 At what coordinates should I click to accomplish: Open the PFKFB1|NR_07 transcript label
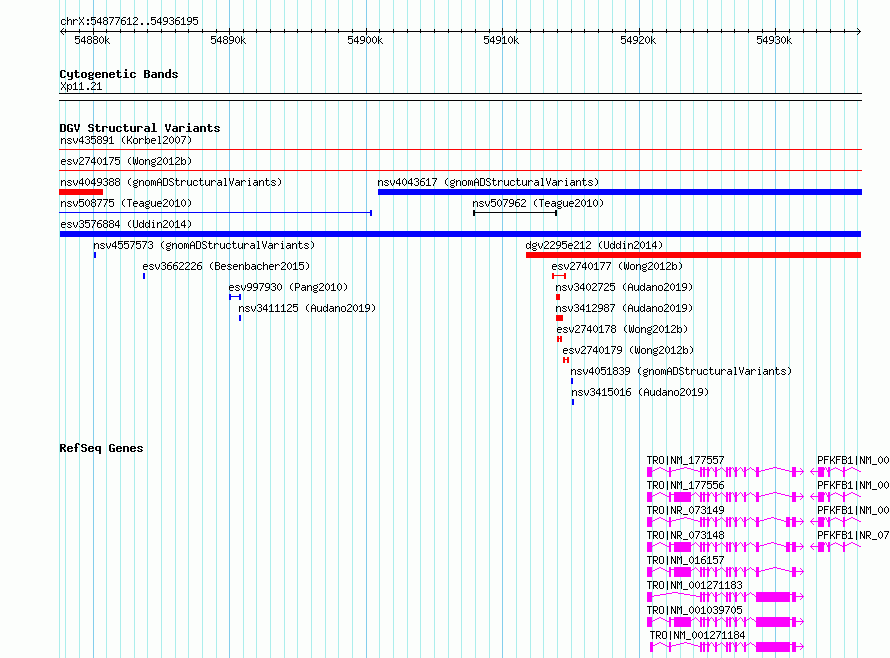853,535
